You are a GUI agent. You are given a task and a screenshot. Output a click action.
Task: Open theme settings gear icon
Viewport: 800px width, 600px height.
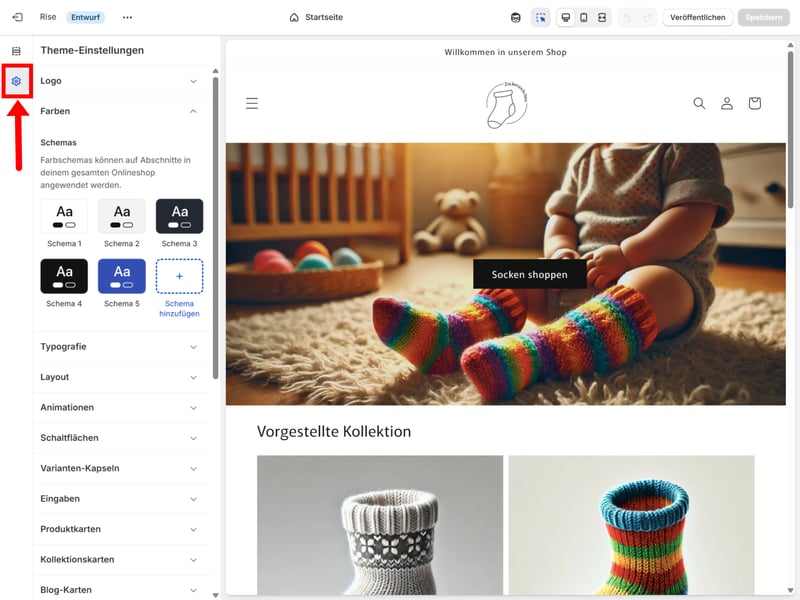(16, 81)
